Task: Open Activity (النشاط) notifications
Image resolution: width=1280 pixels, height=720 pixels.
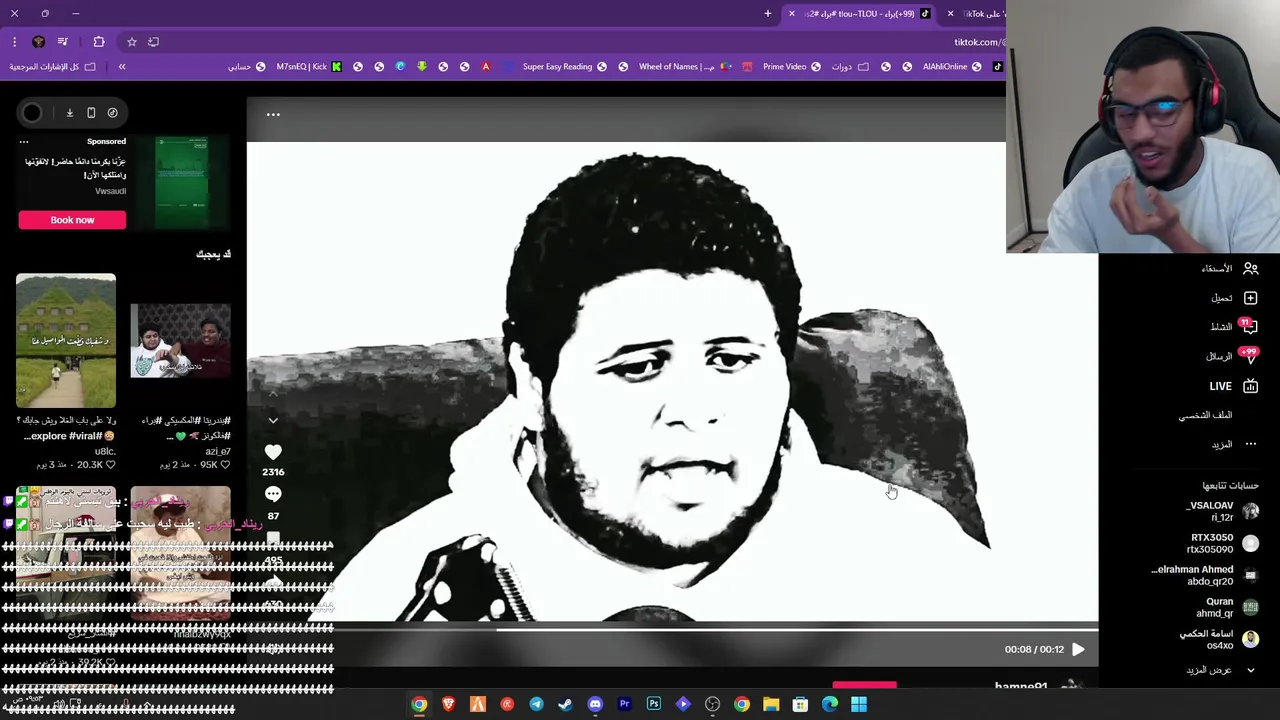Action: (x=1234, y=327)
